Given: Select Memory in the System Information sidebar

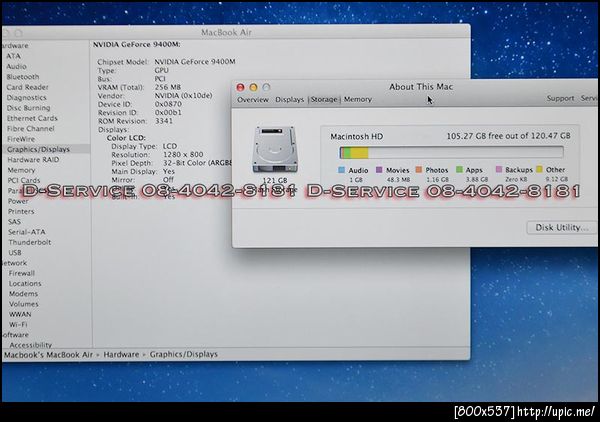Looking at the screenshot, I should pos(21,170).
